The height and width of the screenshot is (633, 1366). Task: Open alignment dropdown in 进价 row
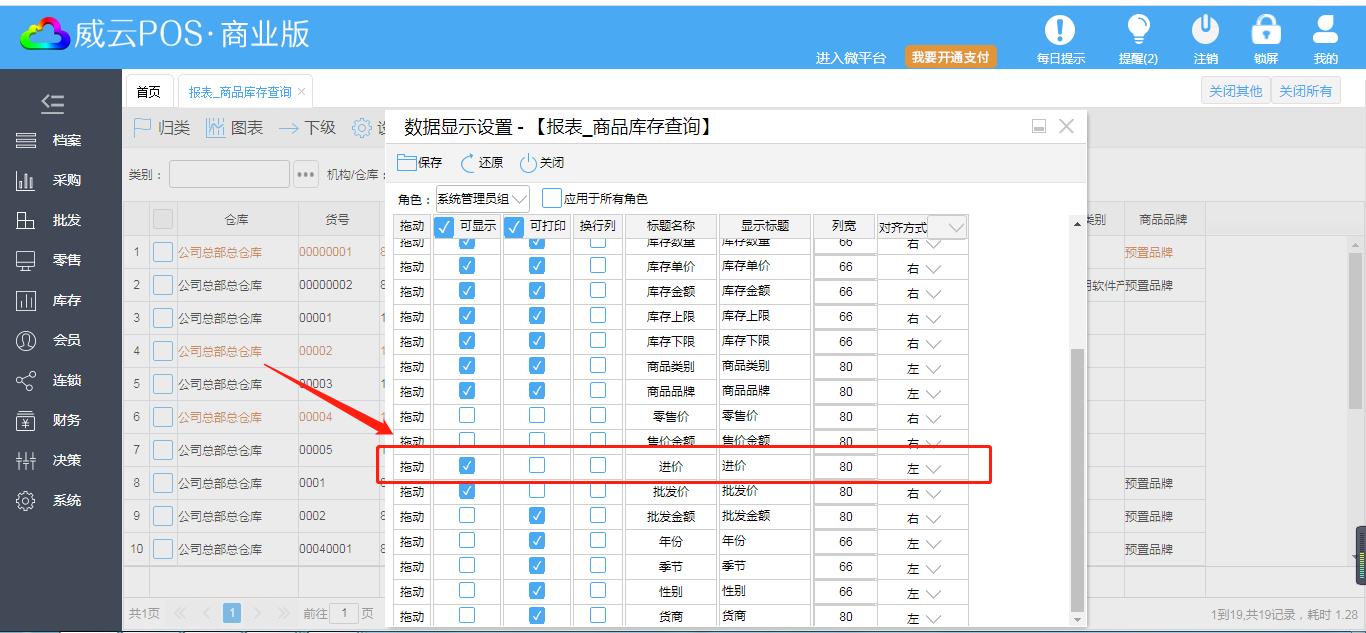coord(934,468)
